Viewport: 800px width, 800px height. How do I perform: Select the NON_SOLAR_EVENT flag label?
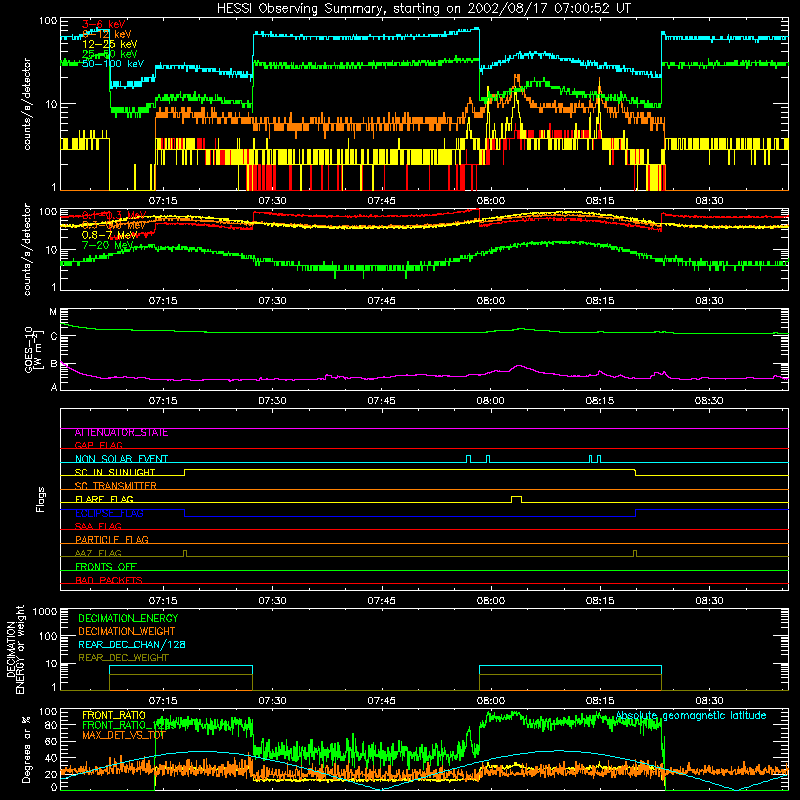coord(121,459)
